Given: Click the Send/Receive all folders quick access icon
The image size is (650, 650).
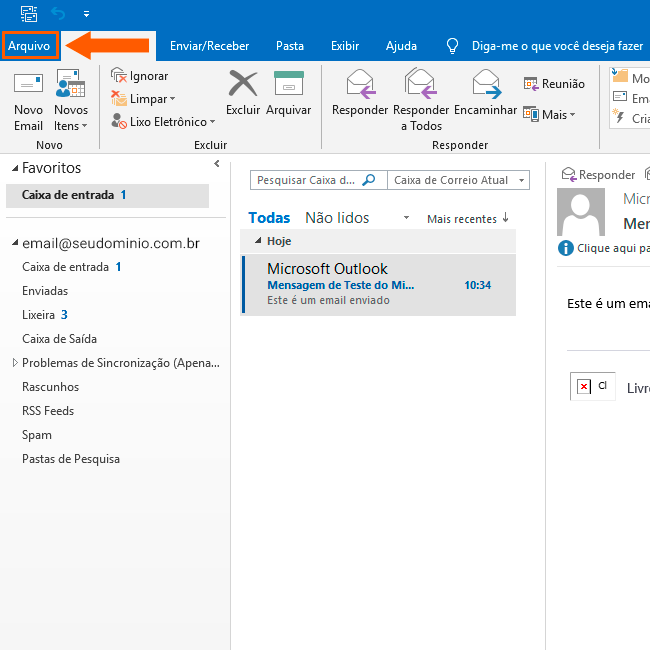Looking at the screenshot, I should (x=29, y=14).
